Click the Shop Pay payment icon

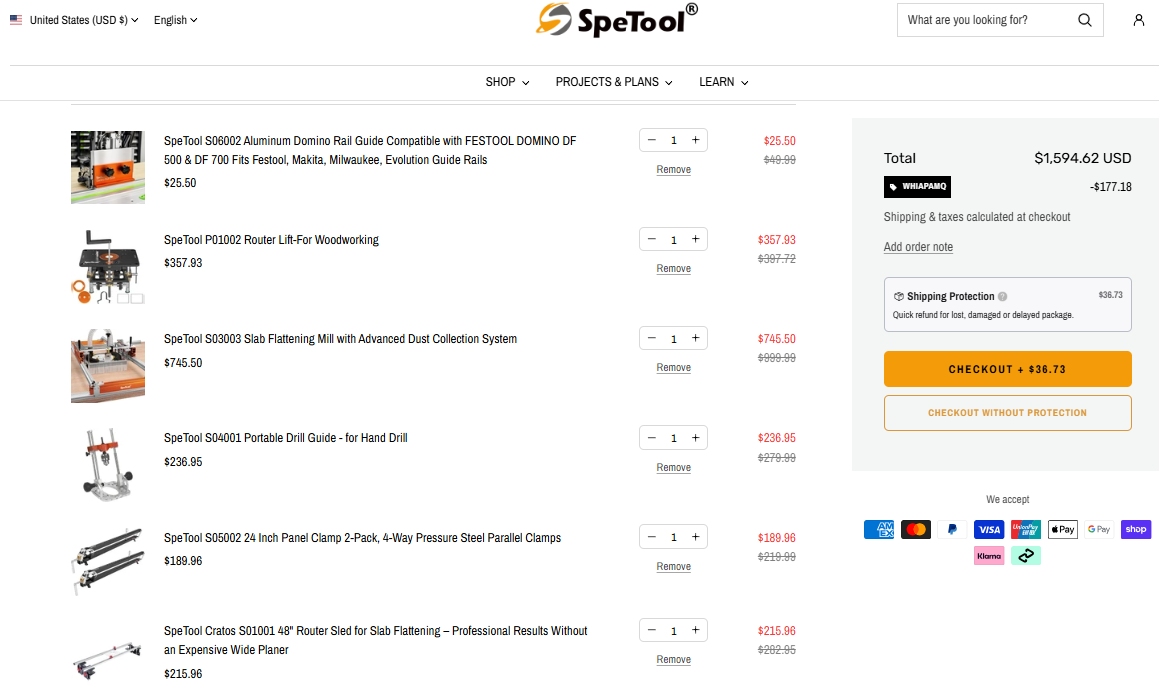pyautogui.click(x=1136, y=529)
